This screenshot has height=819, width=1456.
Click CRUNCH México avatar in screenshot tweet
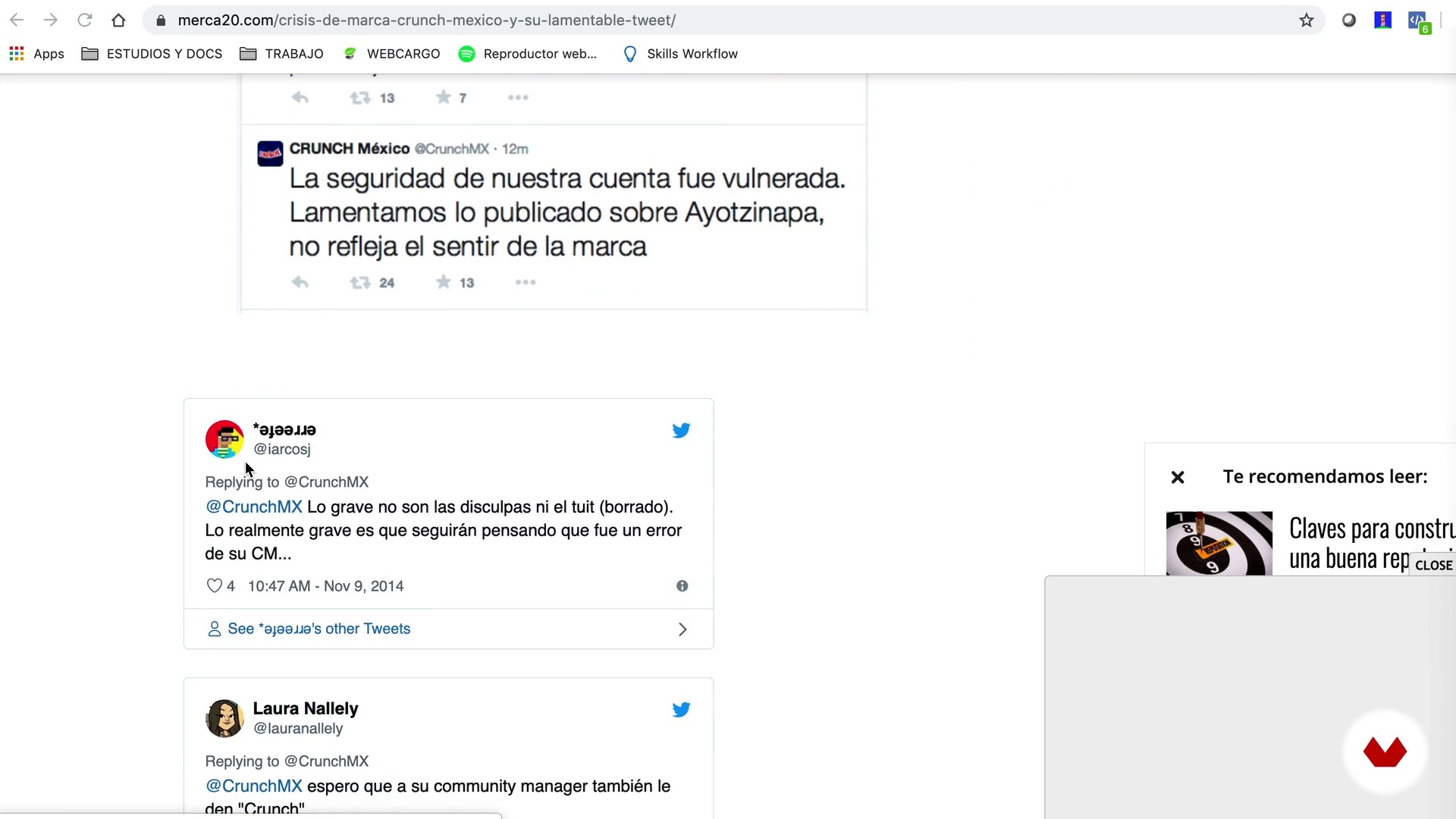[270, 154]
